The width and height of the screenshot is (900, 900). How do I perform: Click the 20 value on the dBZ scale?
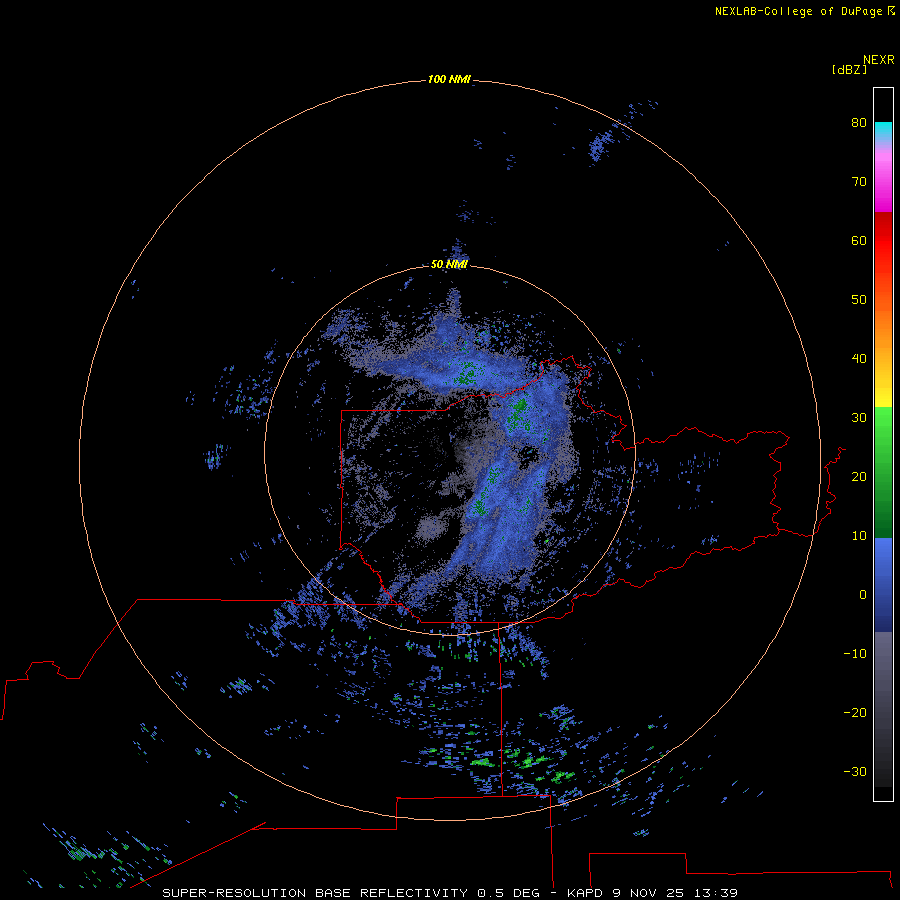(x=859, y=476)
